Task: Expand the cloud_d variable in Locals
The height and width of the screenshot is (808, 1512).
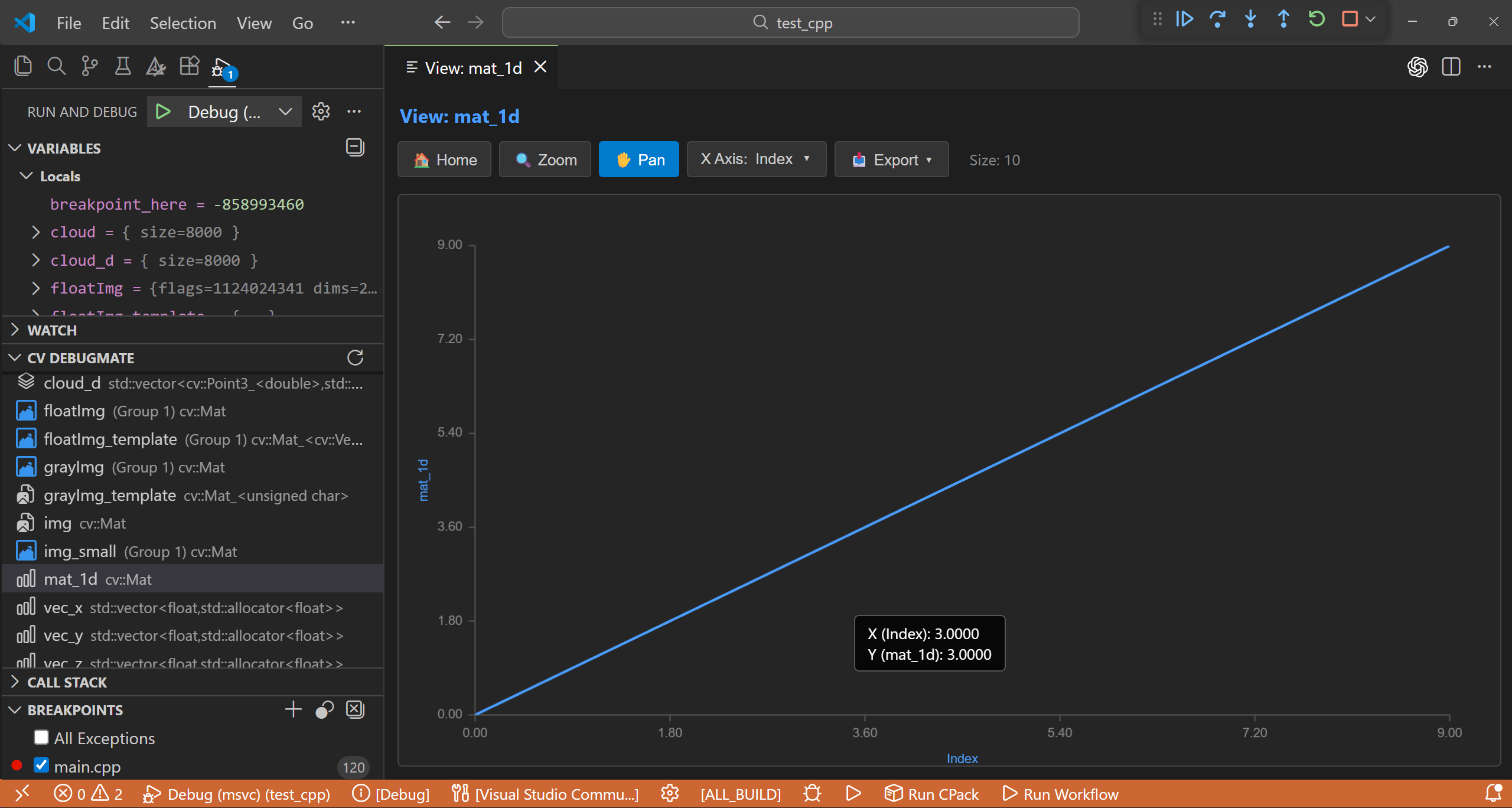Action: click(x=35, y=260)
